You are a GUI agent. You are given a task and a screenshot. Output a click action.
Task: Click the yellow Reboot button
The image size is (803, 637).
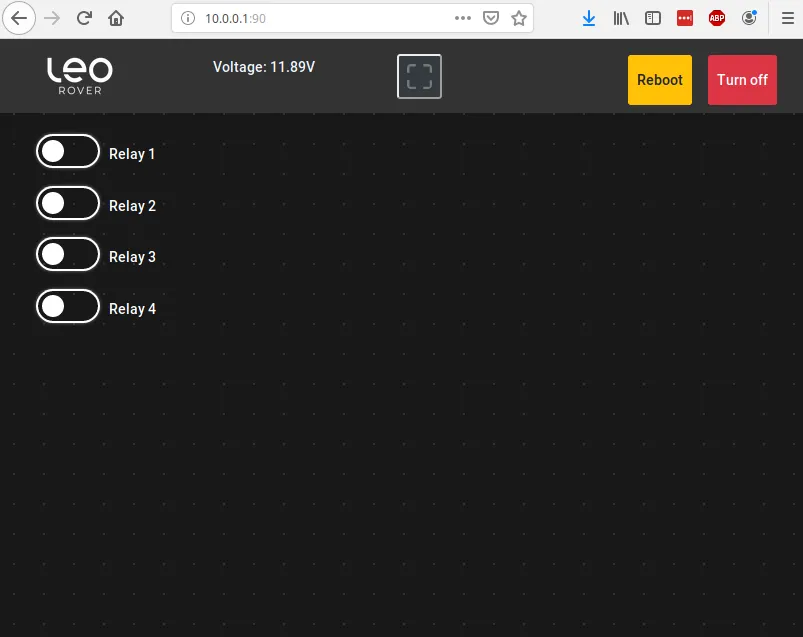[x=659, y=80]
